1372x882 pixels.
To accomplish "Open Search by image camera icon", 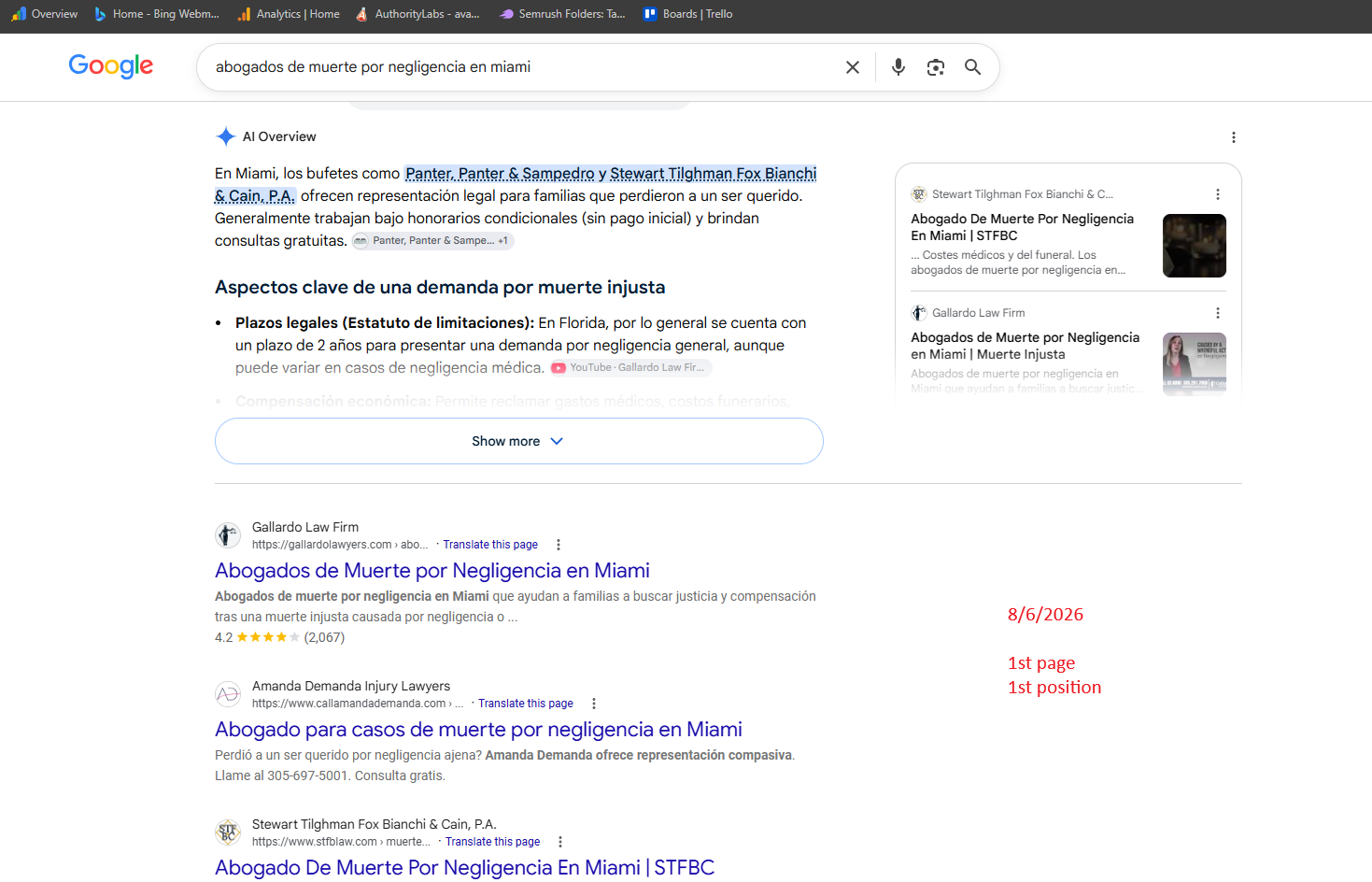I will tap(936, 67).
